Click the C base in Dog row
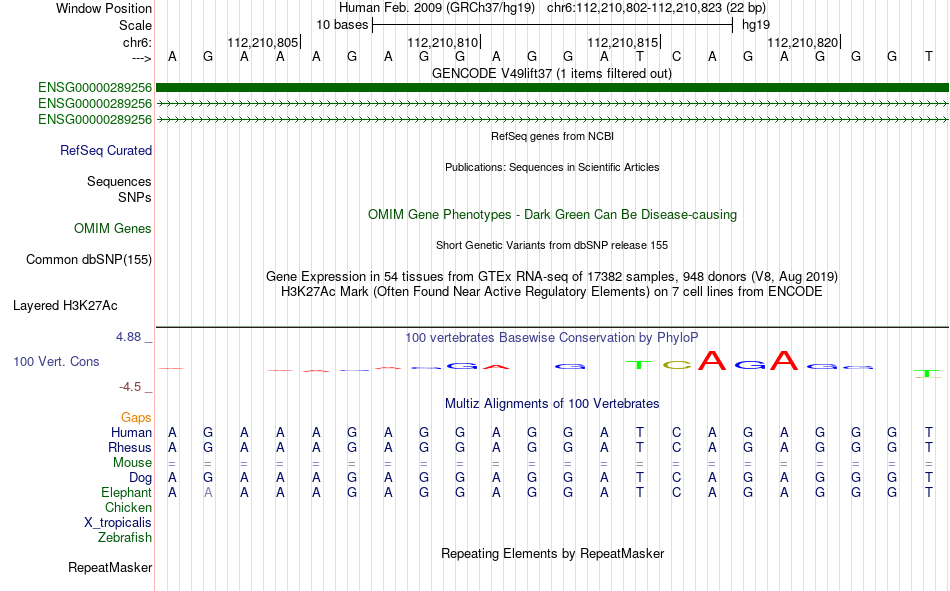This screenshot has width=950, height=591. click(x=677, y=478)
